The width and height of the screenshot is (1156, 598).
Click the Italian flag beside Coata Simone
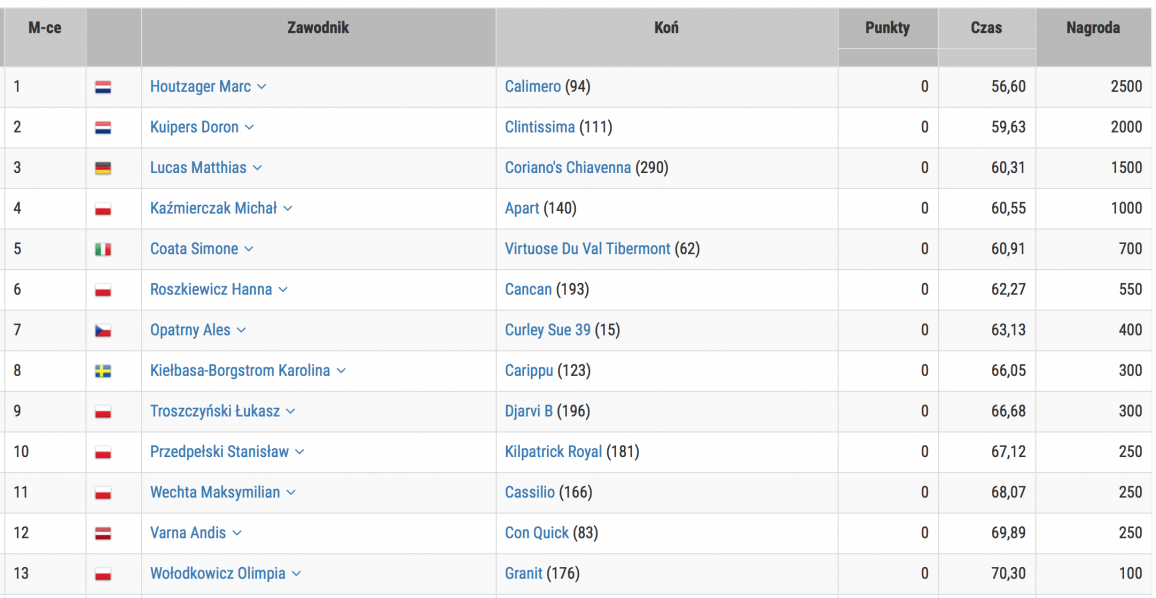pos(103,249)
